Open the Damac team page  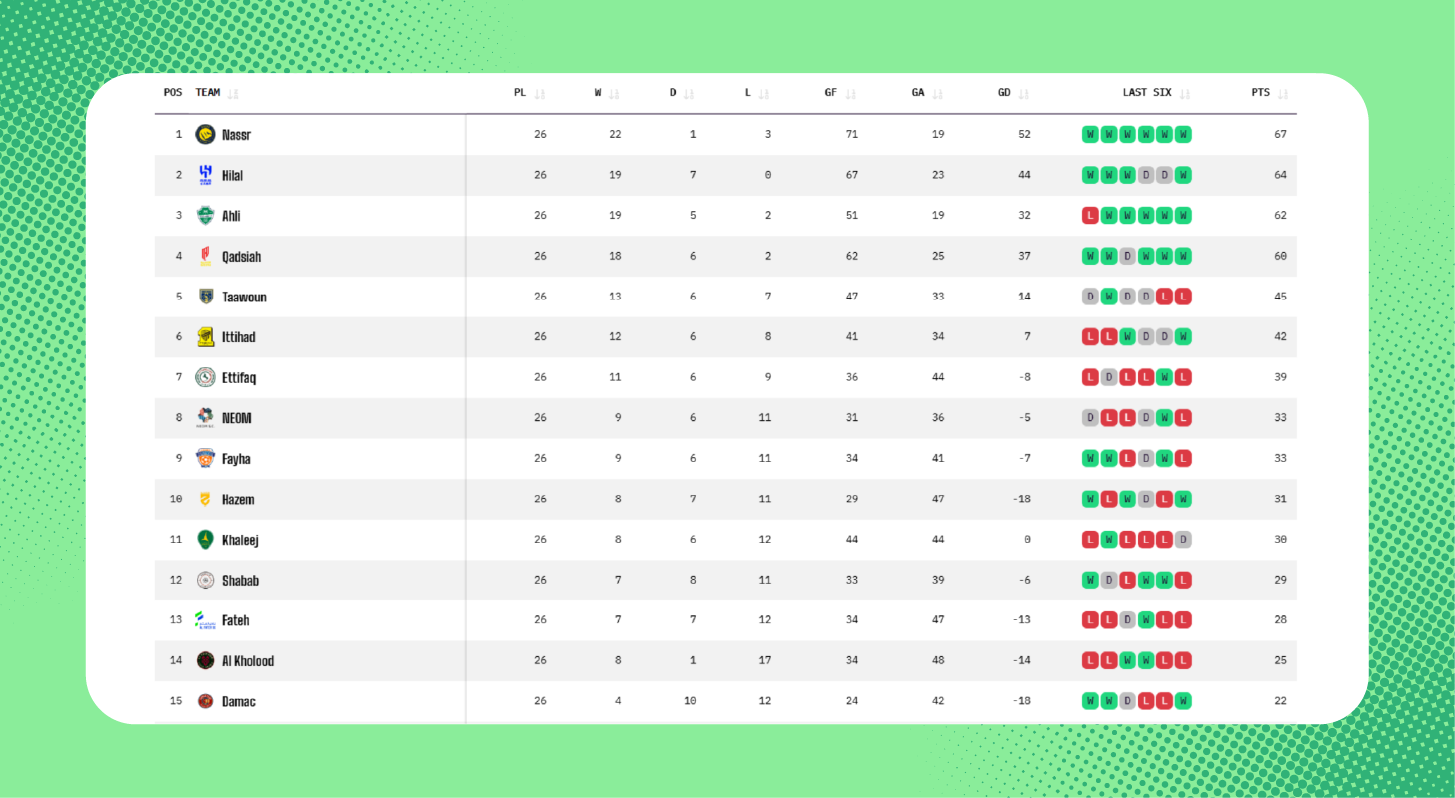click(x=238, y=701)
